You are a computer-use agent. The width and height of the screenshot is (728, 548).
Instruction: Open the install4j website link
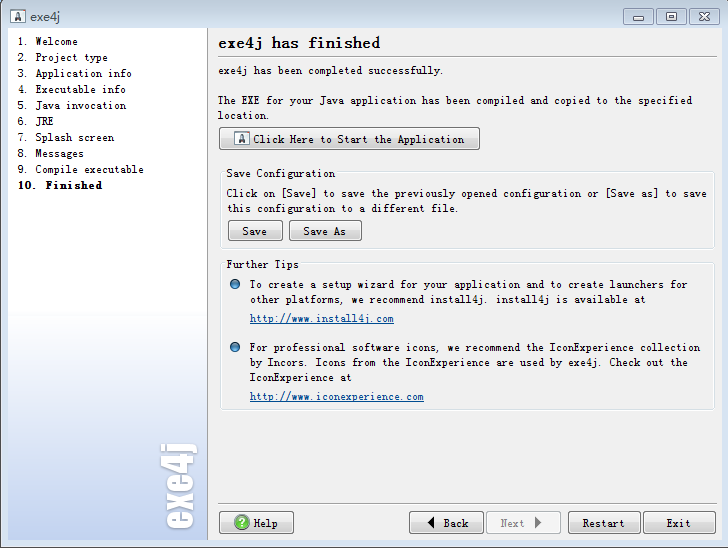click(x=322, y=319)
